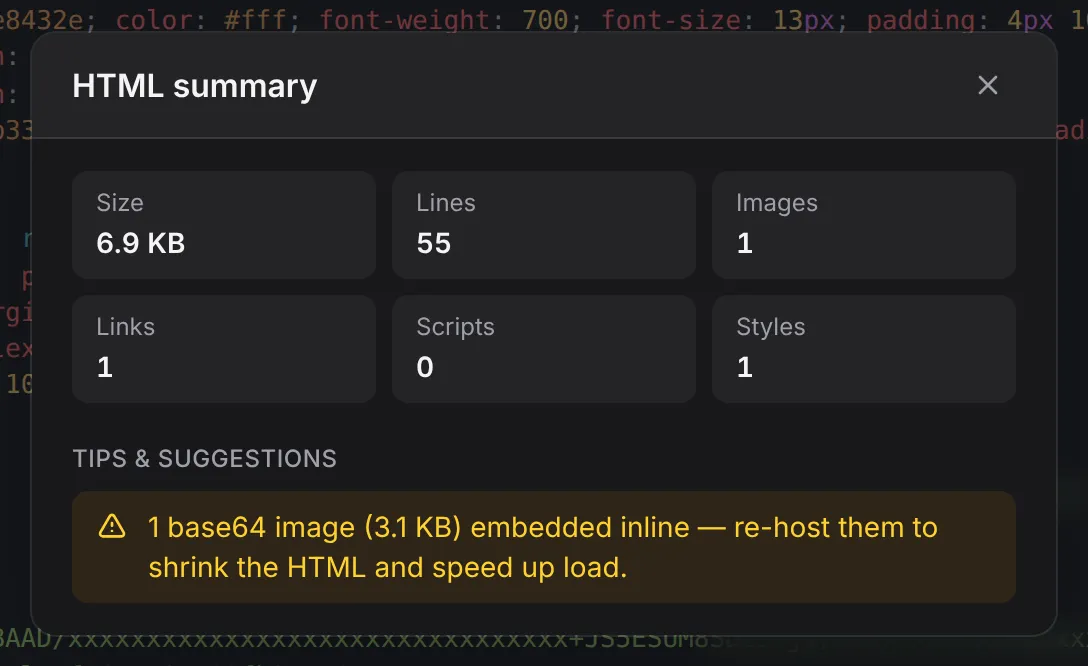Select the Styles count card
1088x666 pixels.
tap(864, 349)
